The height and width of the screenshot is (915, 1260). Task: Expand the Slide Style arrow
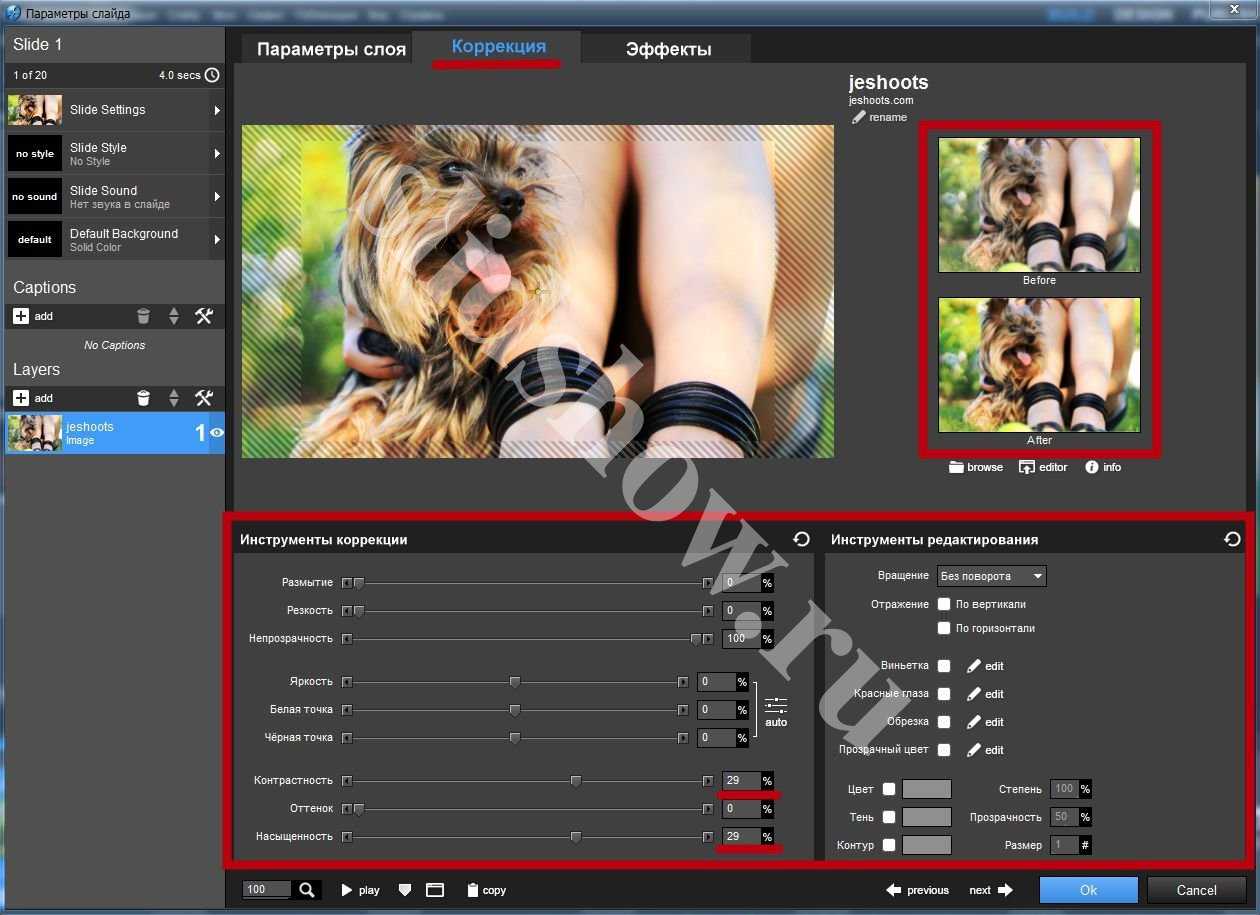(217, 154)
